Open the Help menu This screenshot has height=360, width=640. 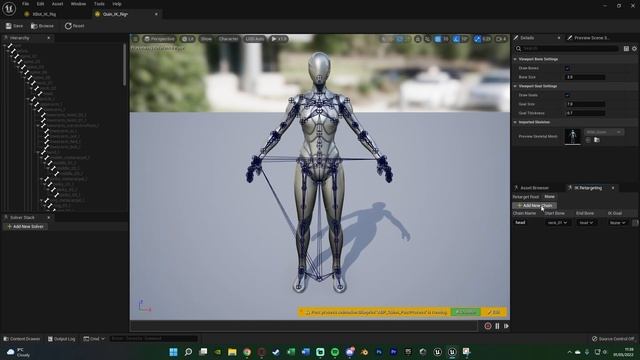(117, 4)
